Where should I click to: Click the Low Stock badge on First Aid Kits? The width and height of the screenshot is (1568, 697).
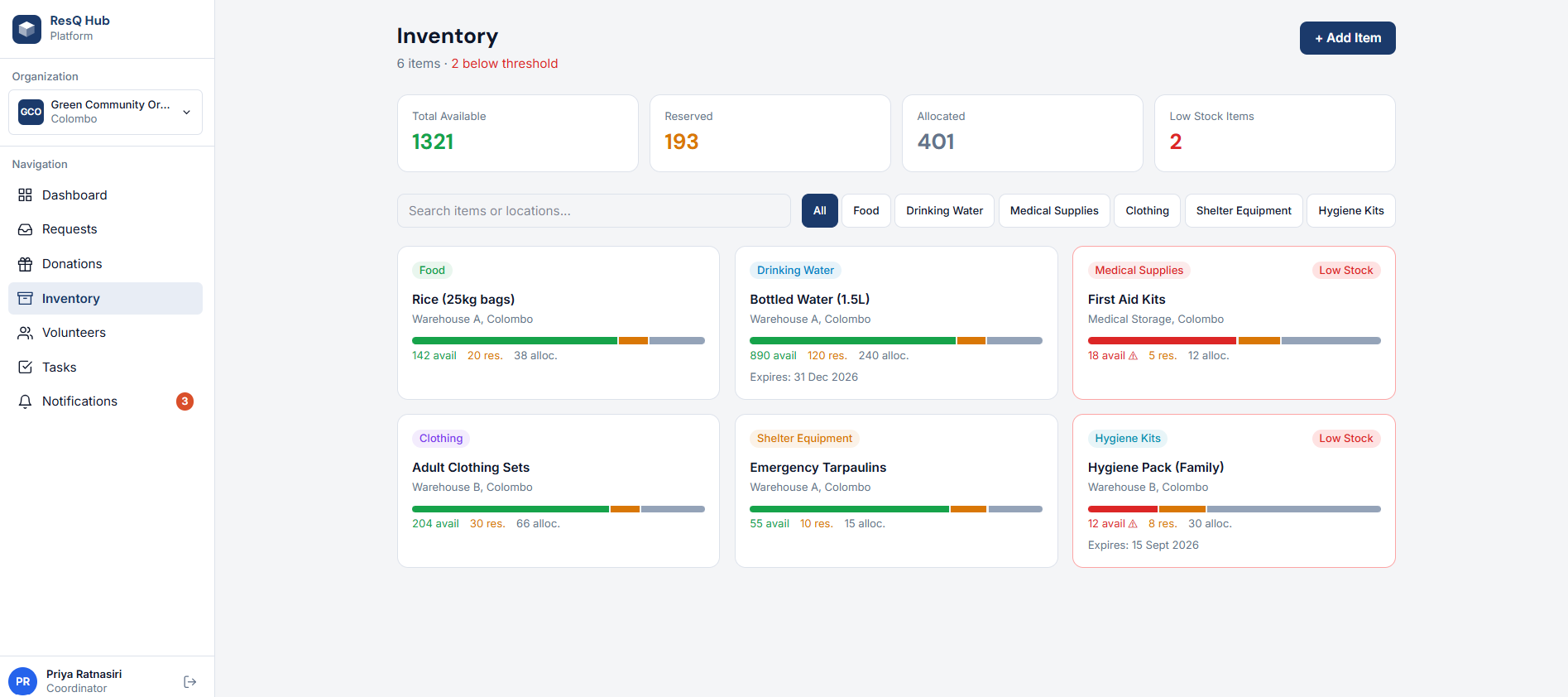[1346, 271]
